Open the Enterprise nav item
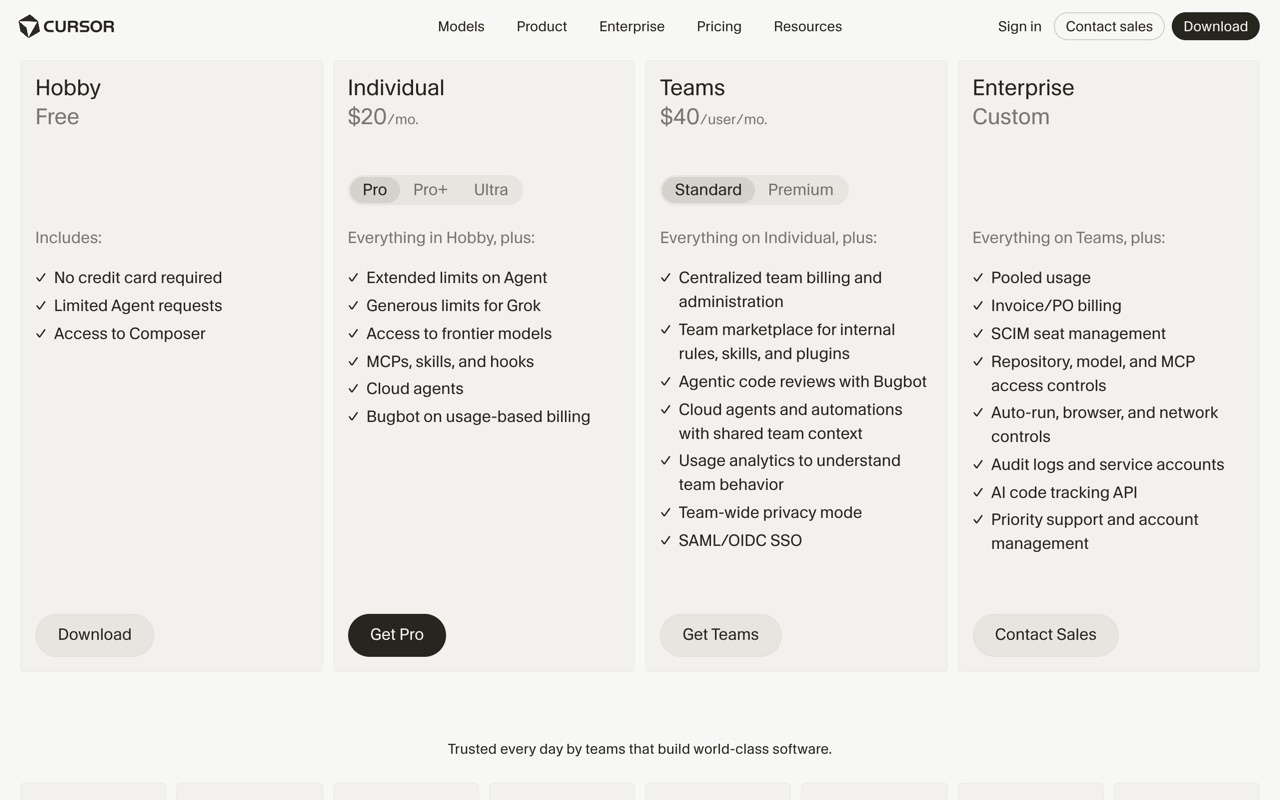 pyautogui.click(x=632, y=27)
